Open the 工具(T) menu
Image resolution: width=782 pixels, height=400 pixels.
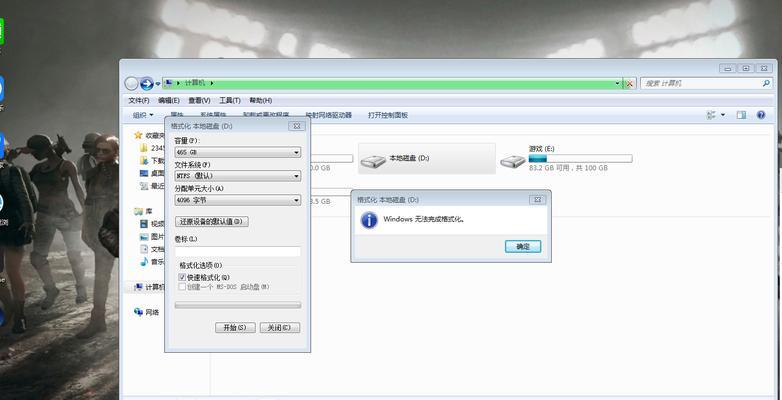click(230, 100)
